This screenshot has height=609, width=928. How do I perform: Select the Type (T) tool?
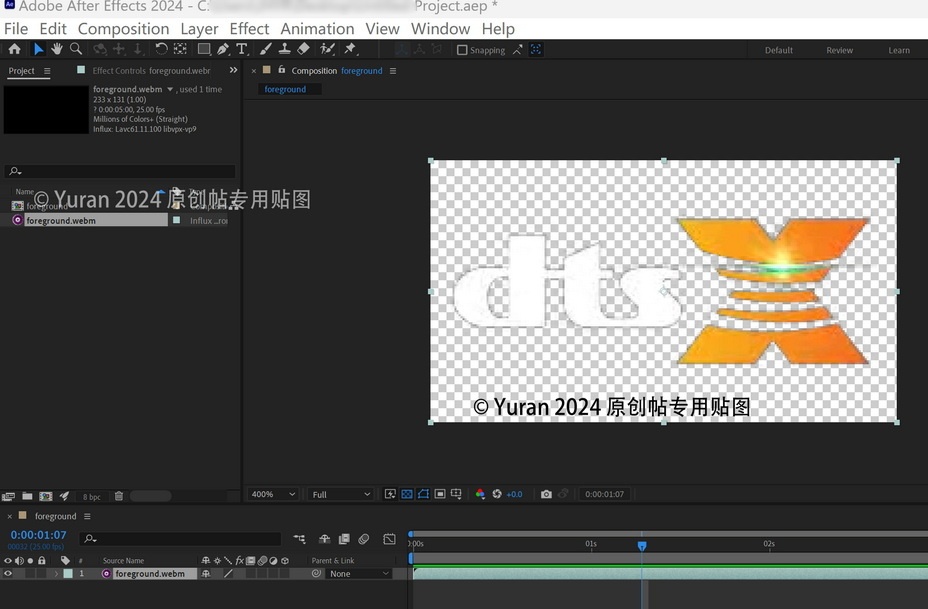tap(241, 49)
